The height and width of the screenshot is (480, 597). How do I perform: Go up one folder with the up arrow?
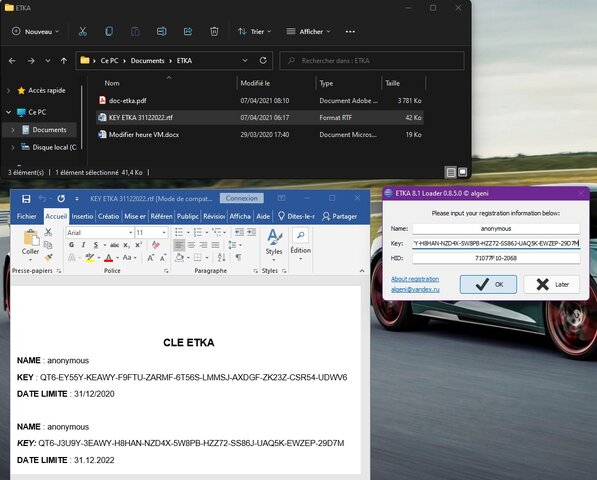[x=64, y=61]
